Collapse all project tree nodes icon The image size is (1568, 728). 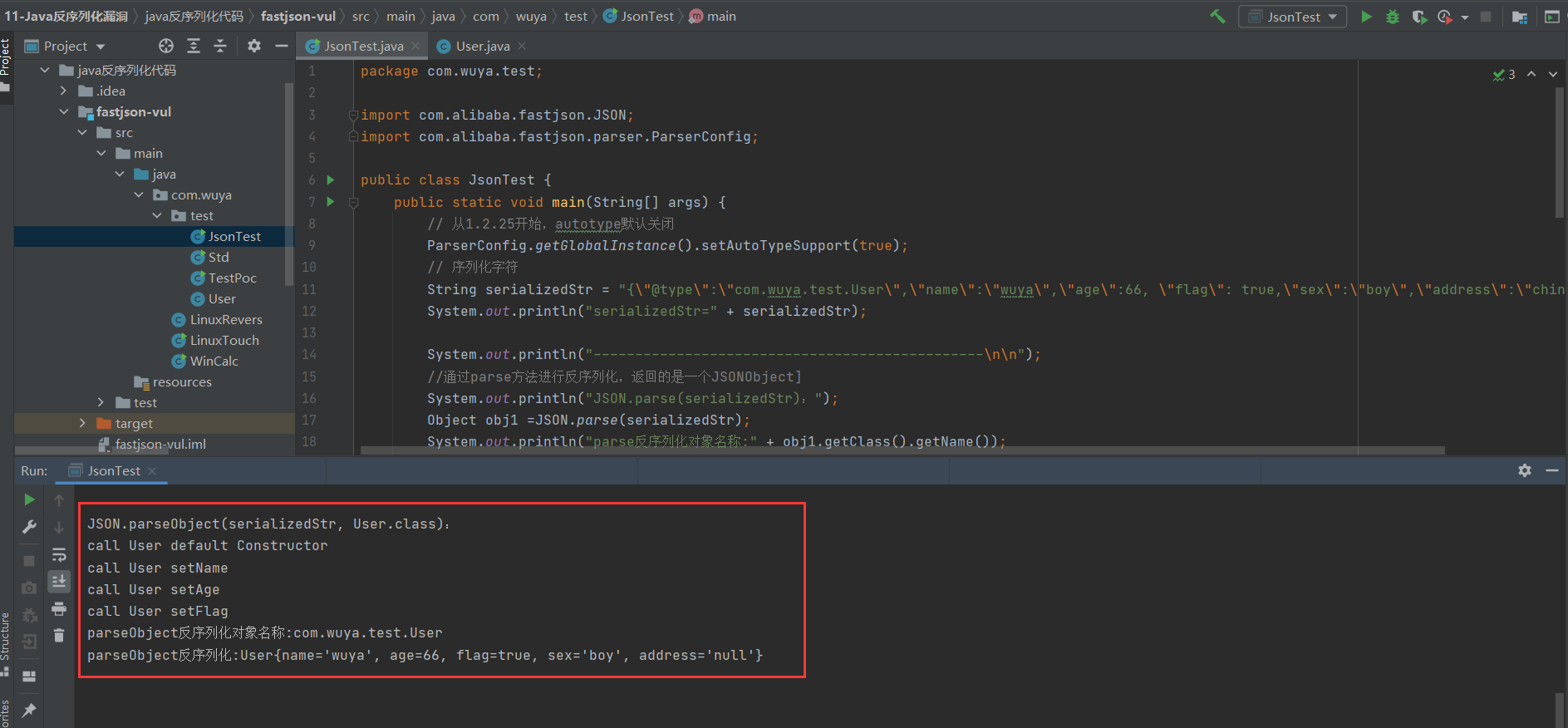click(x=220, y=46)
